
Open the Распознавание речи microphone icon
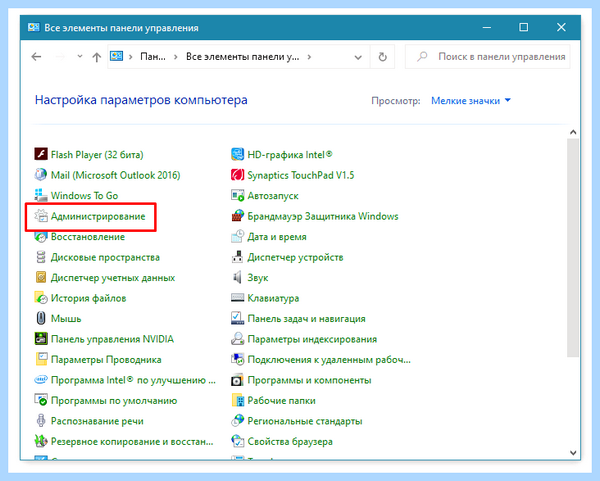[41, 421]
